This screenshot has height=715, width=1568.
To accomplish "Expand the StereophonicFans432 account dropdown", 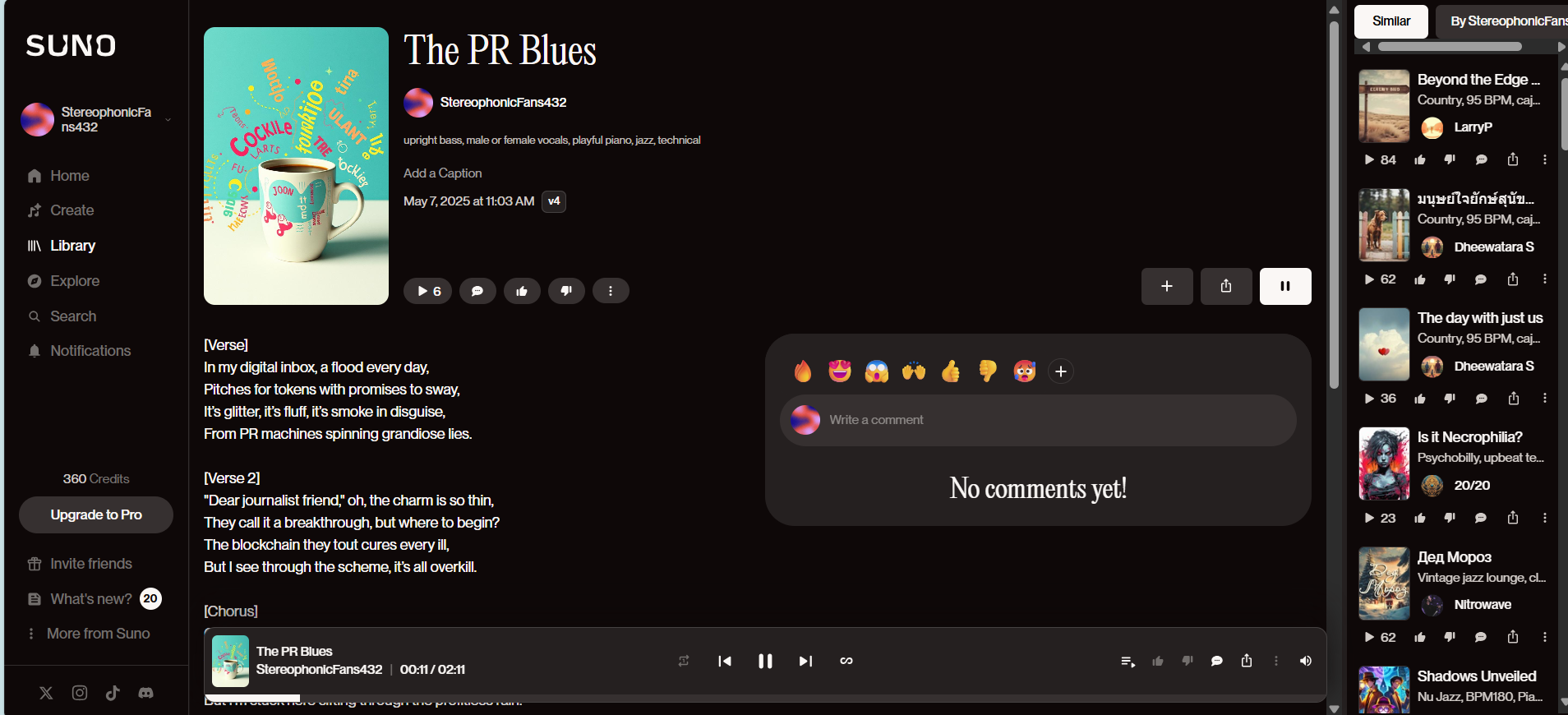I will click(168, 120).
